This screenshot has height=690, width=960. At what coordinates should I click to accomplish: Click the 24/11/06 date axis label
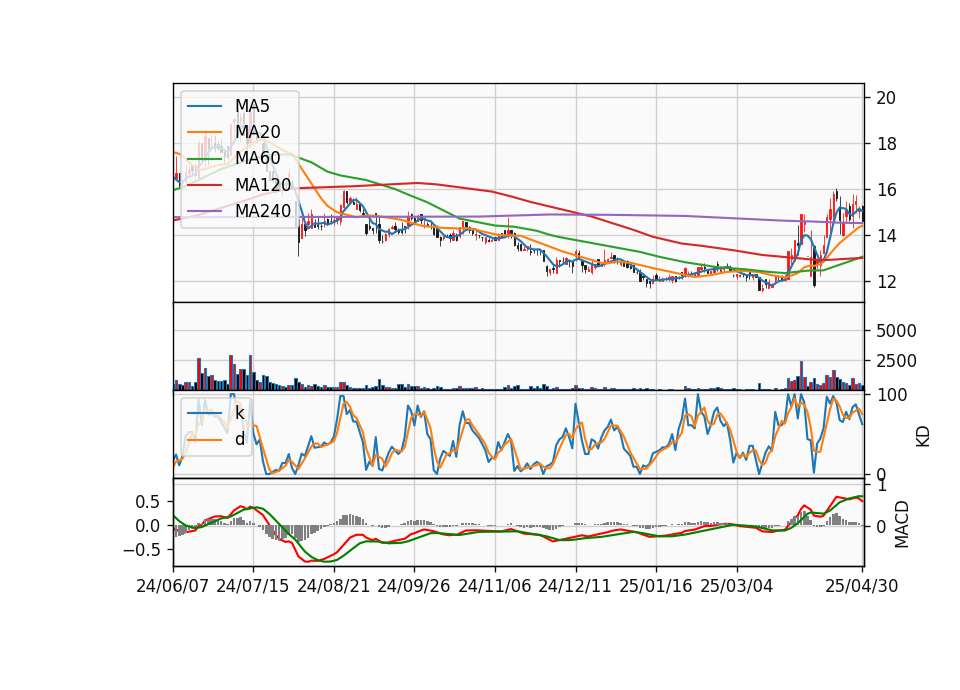[x=495, y=586]
